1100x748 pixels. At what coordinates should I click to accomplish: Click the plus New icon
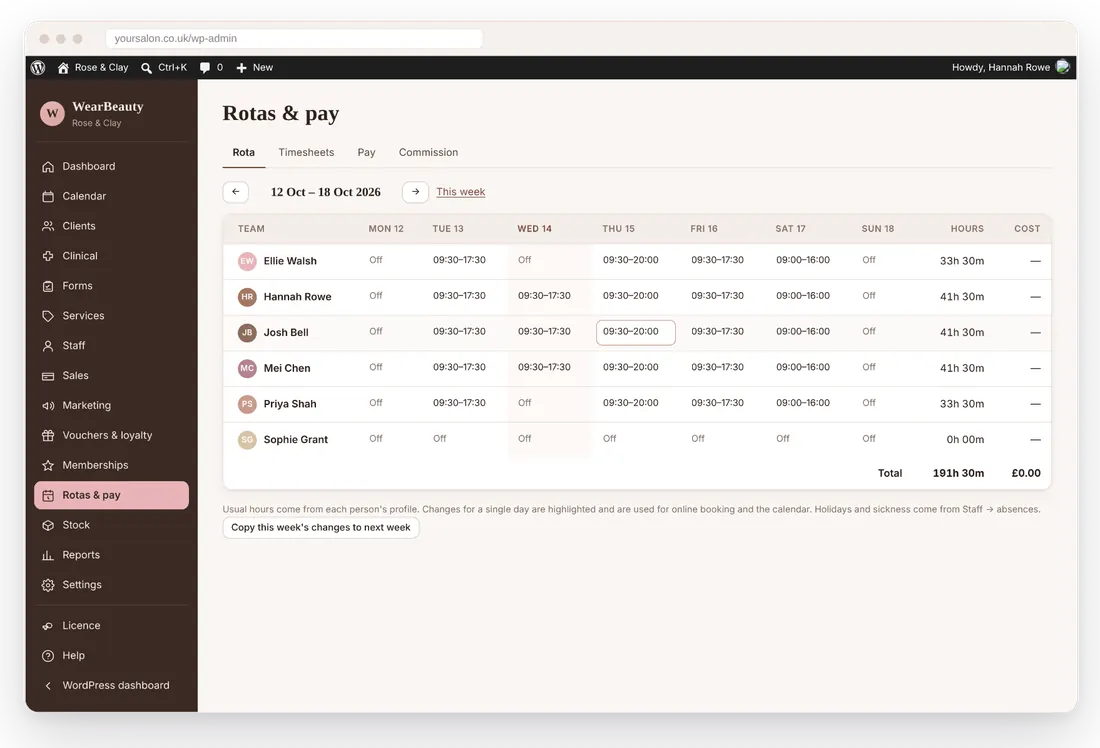[x=241, y=67]
